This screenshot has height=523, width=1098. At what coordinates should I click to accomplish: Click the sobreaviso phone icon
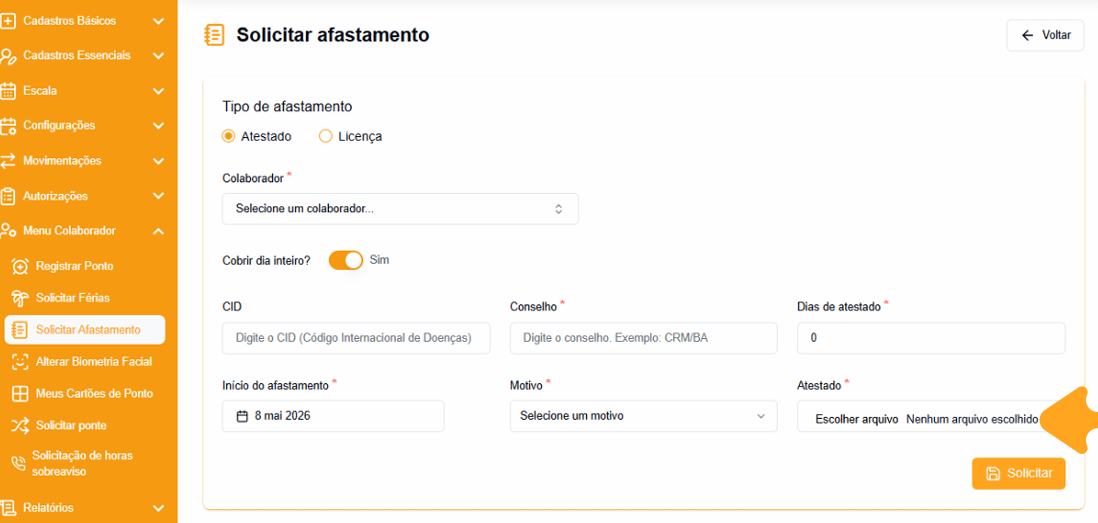point(18,463)
